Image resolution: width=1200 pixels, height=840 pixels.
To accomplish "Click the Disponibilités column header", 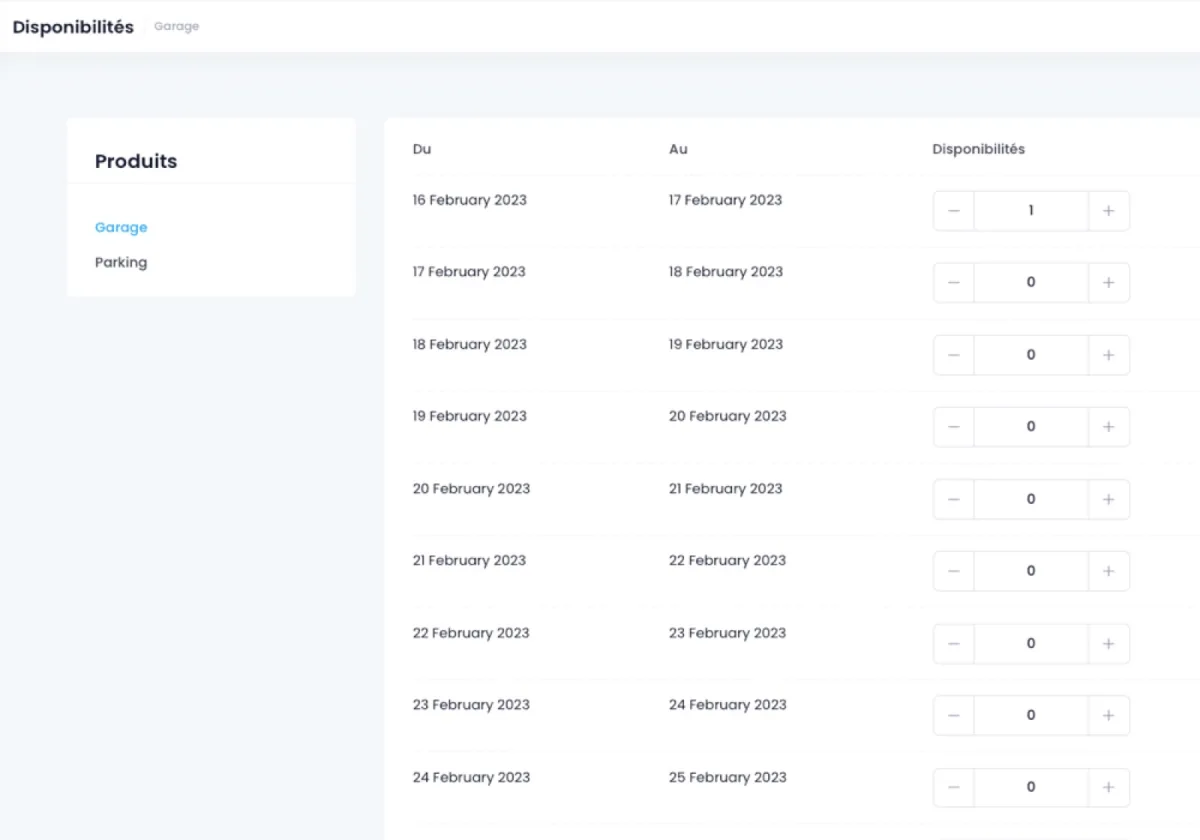I will tap(979, 149).
